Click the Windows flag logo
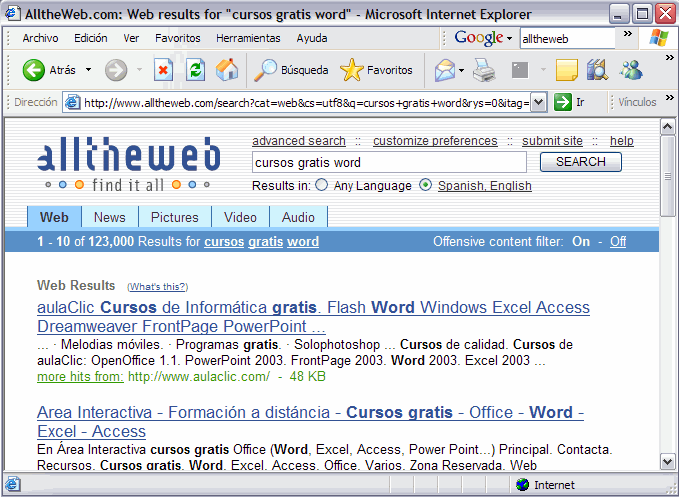679x497 pixels. (659, 38)
